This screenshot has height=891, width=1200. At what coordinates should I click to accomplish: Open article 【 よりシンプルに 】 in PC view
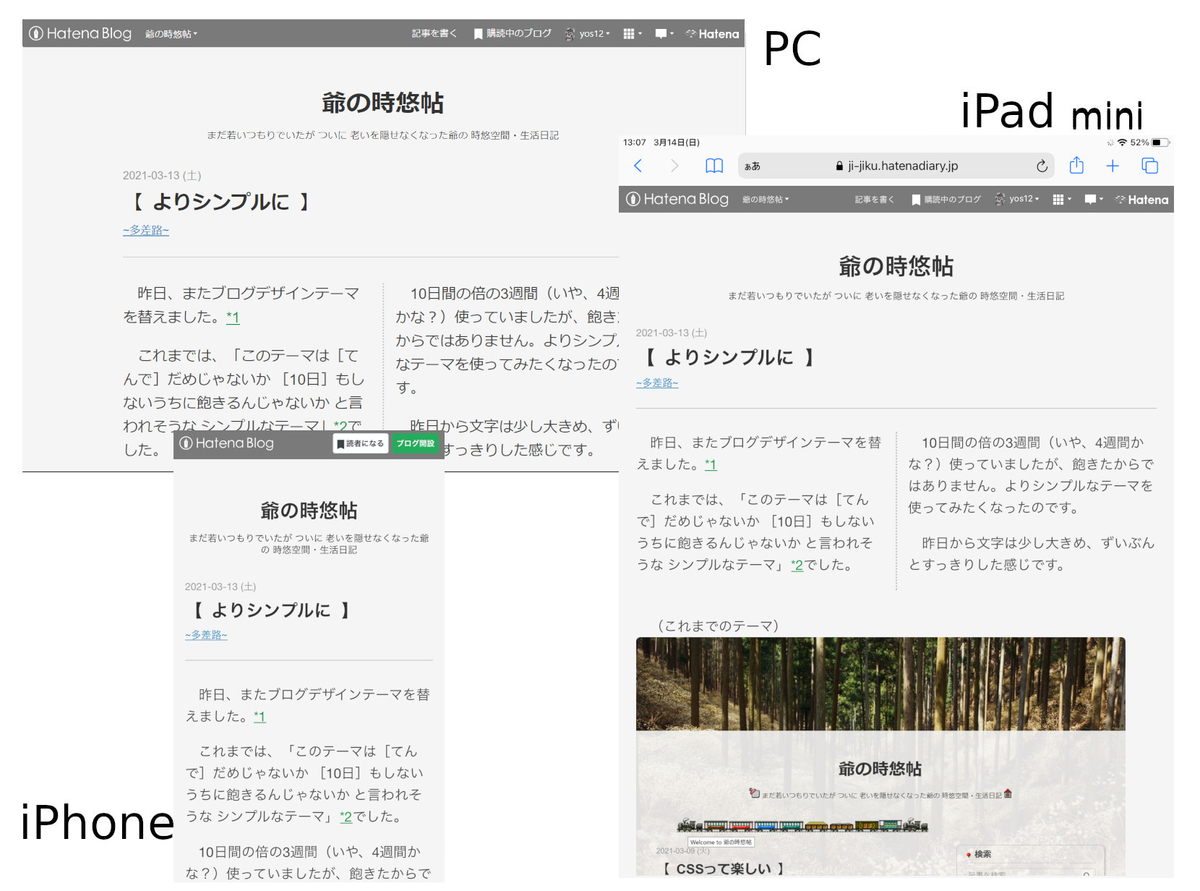pyautogui.click(x=221, y=202)
